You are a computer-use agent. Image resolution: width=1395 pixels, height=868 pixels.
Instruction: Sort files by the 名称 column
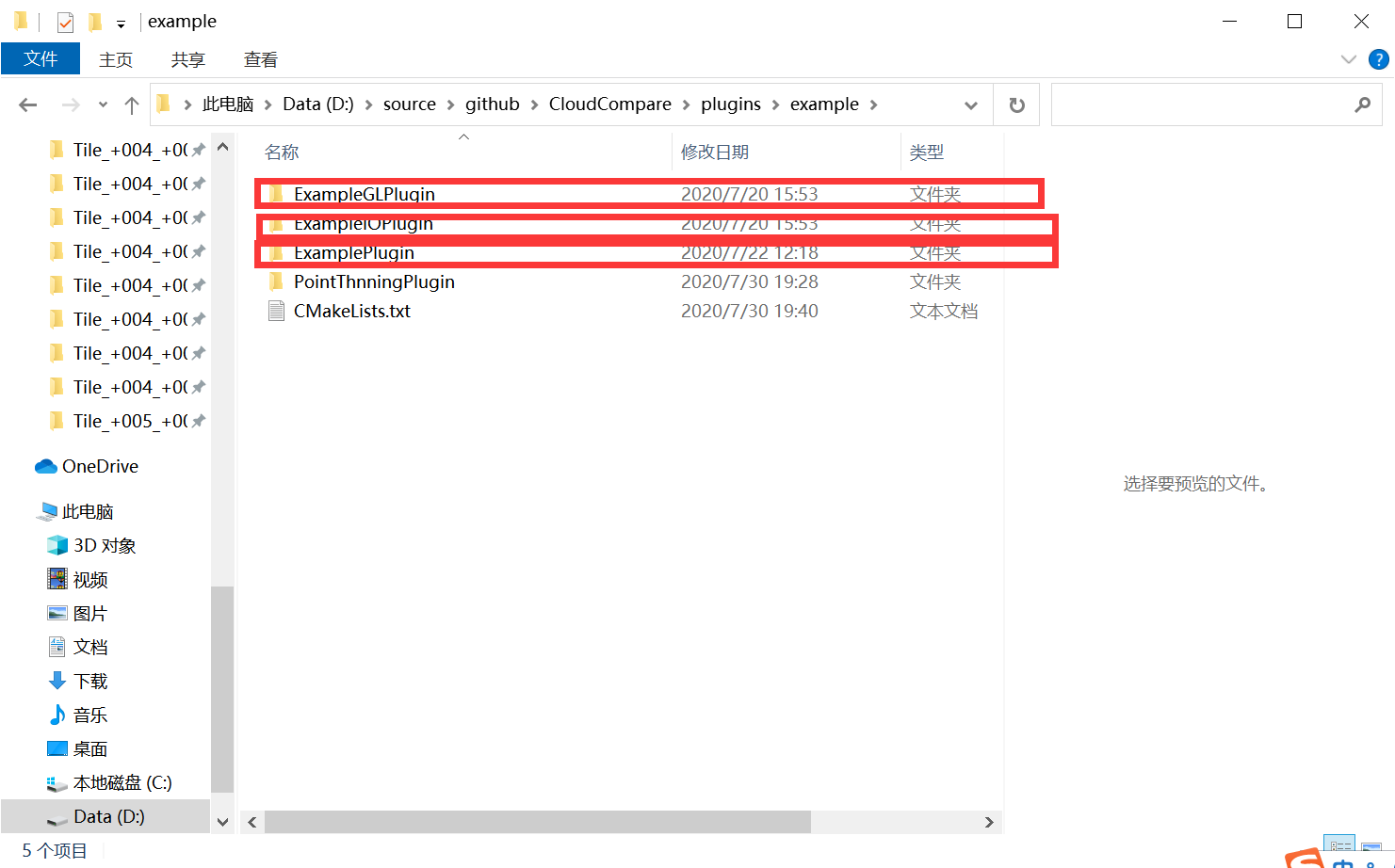tap(281, 151)
